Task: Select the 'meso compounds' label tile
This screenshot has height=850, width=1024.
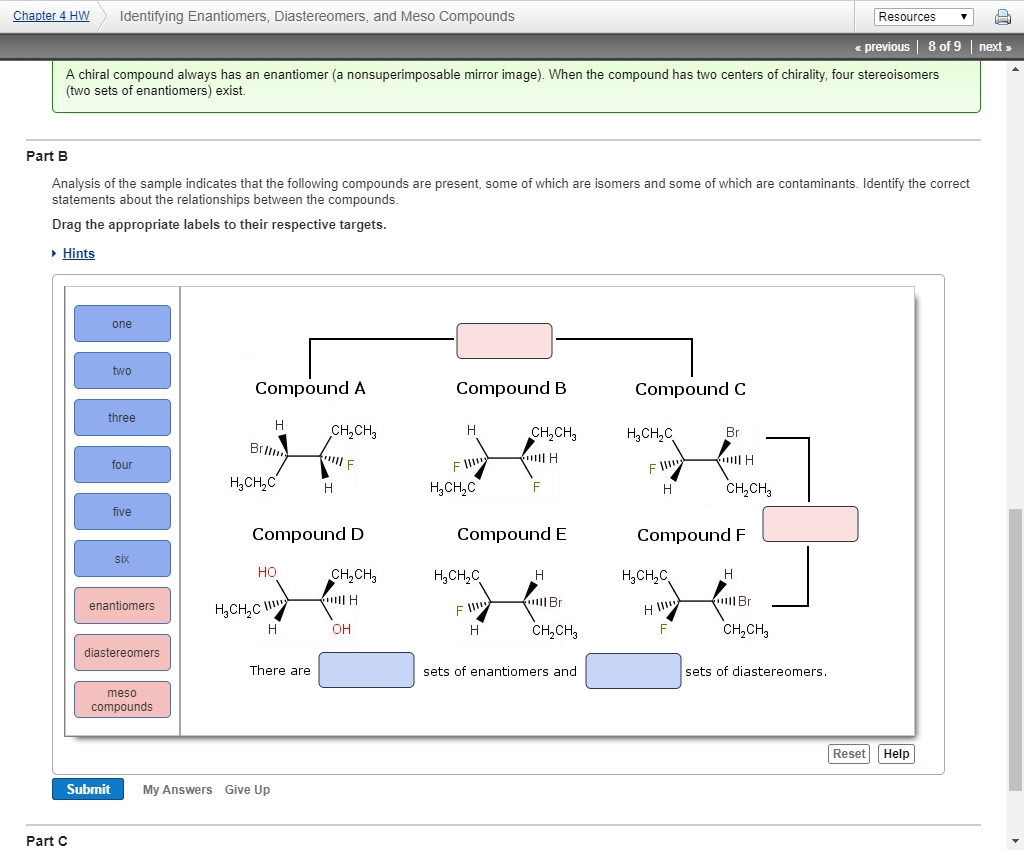Action: coord(122,699)
